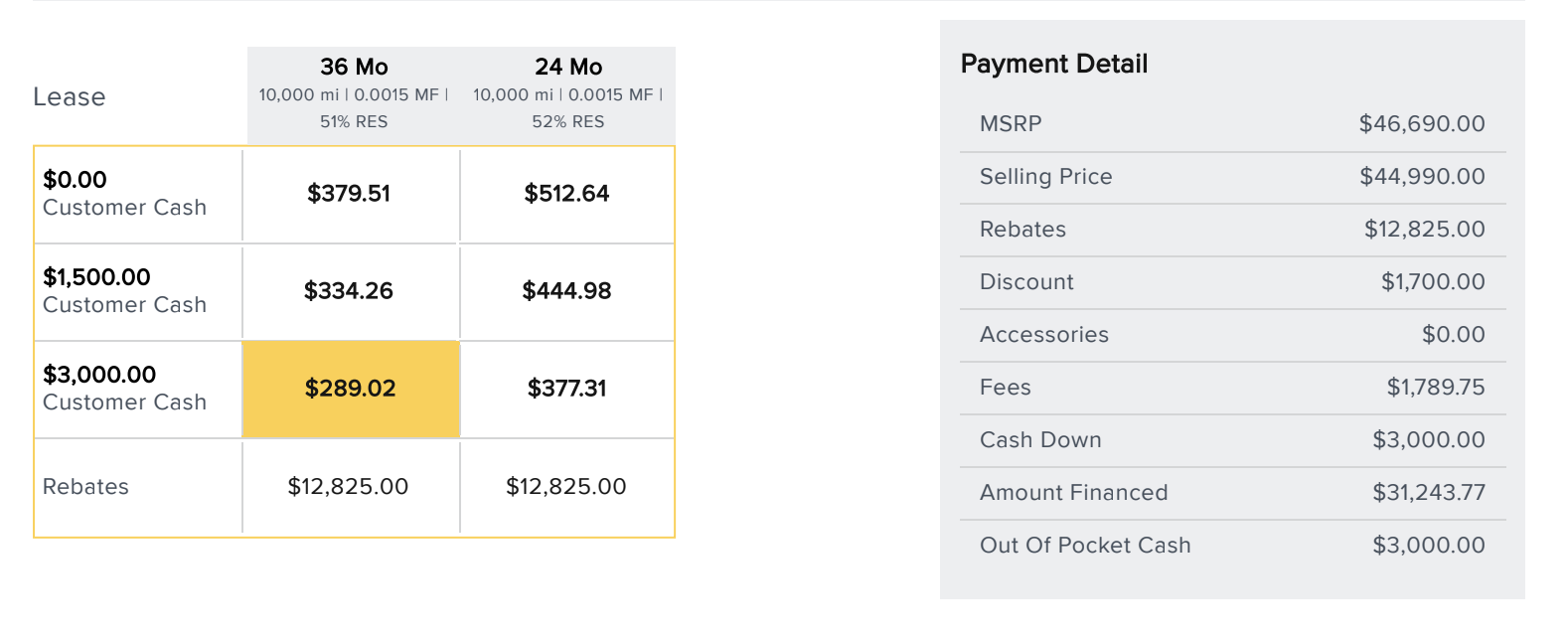Click the Fees row amount $1,789.75
1568x642 pixels.
tap(1436, 388)
